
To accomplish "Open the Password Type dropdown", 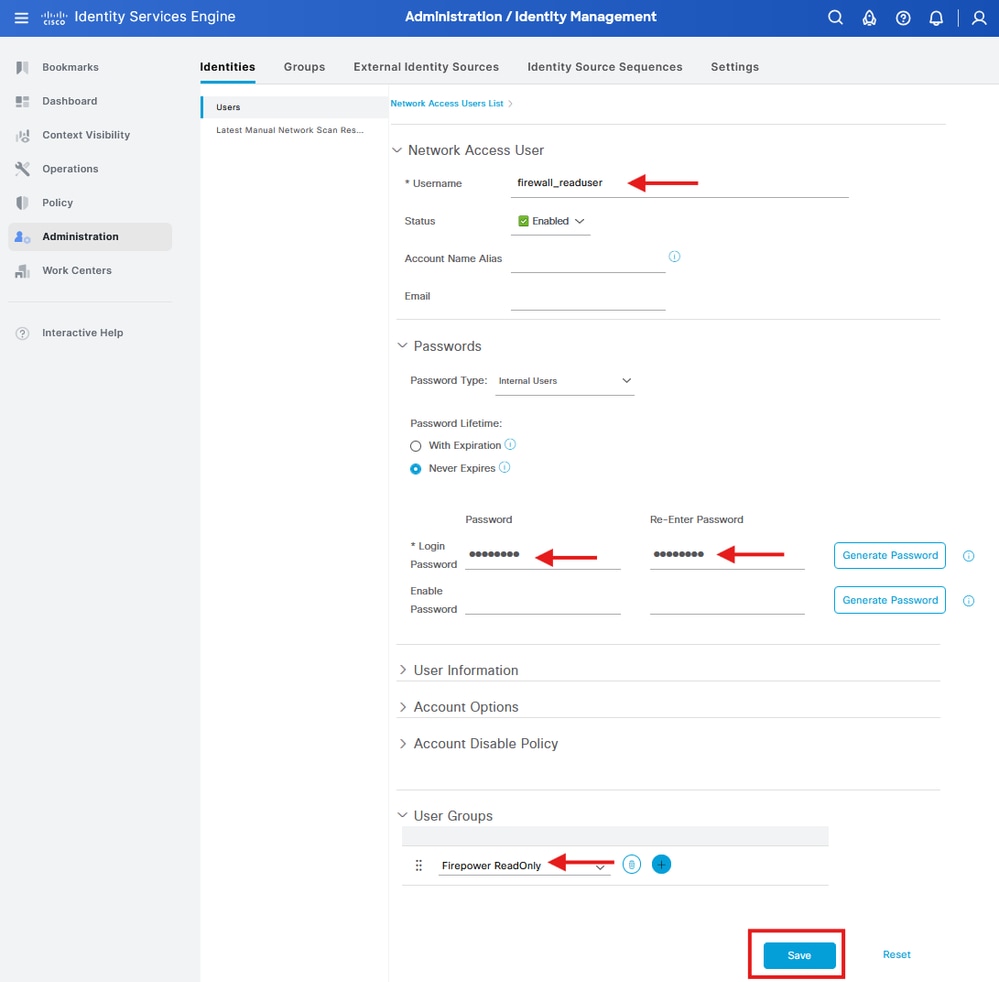I will coord(564,381).
